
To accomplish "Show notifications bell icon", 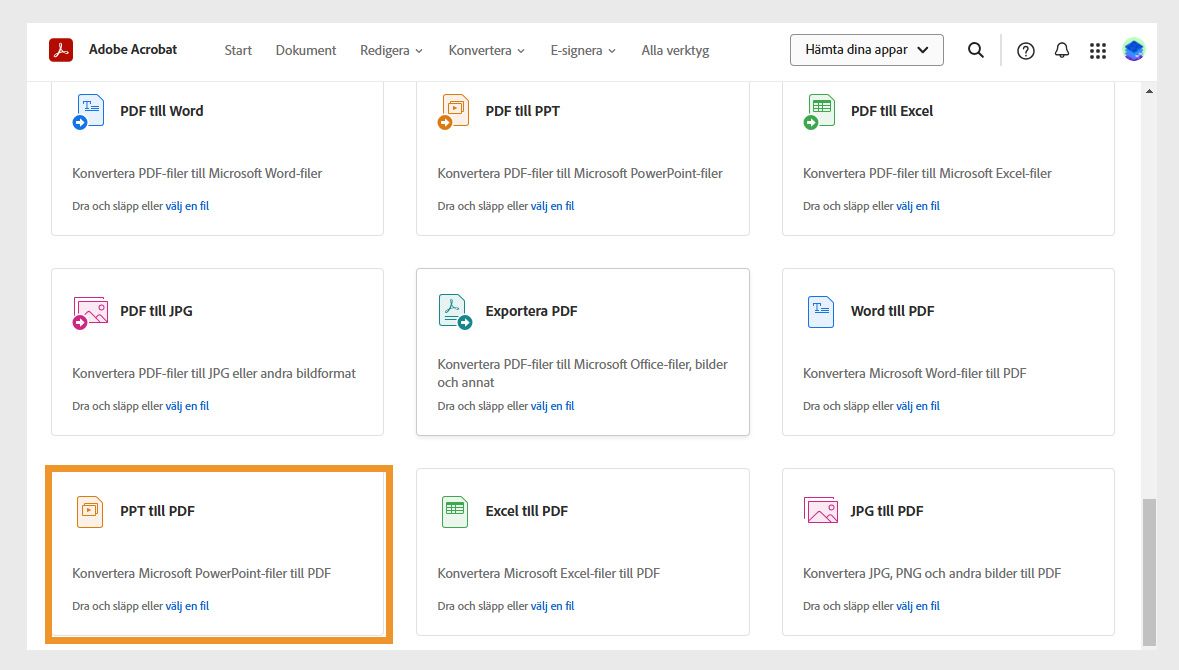I will (x=1062, y=50).
